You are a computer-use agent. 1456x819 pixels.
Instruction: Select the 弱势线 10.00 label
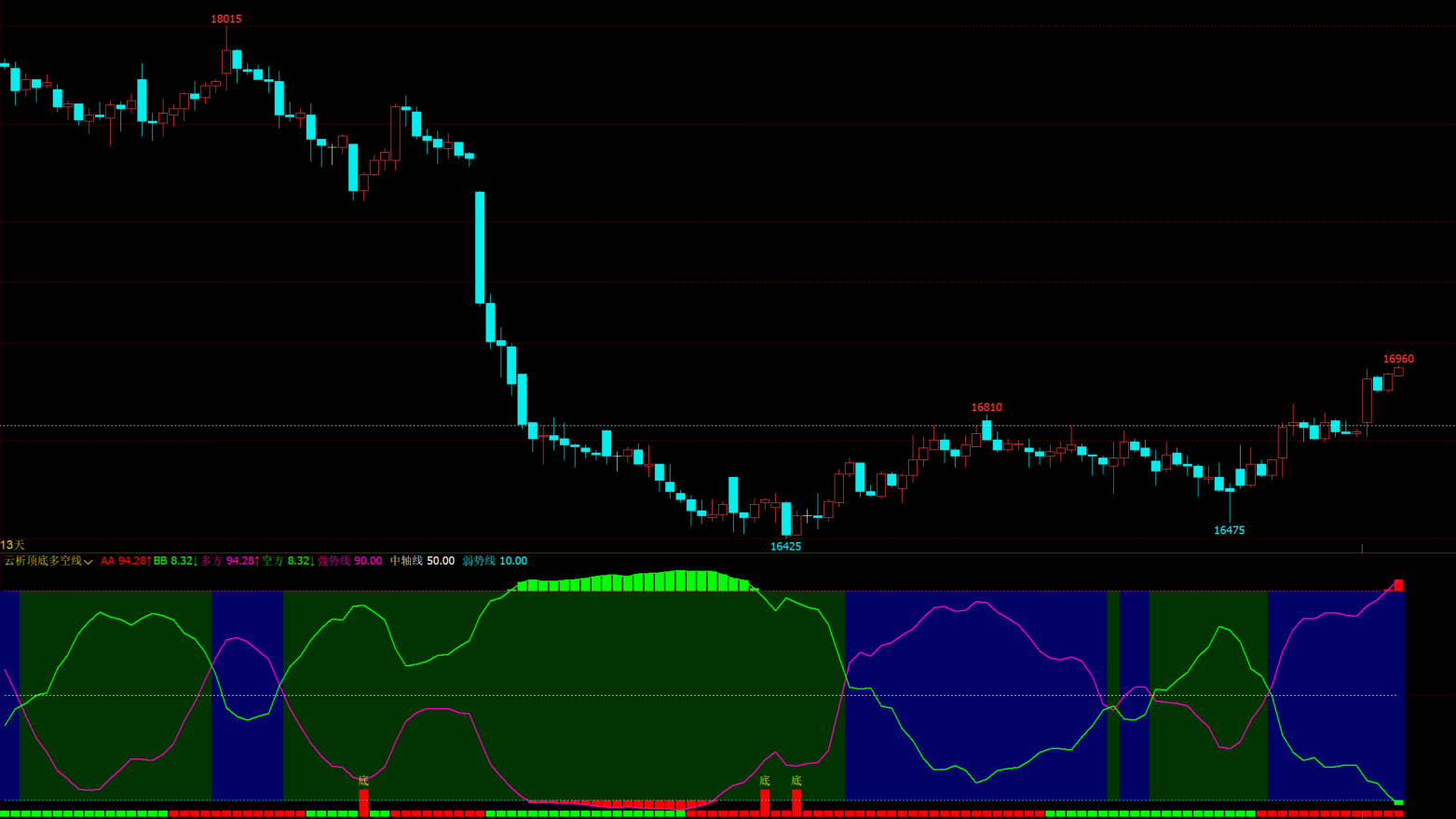(495, 561)
